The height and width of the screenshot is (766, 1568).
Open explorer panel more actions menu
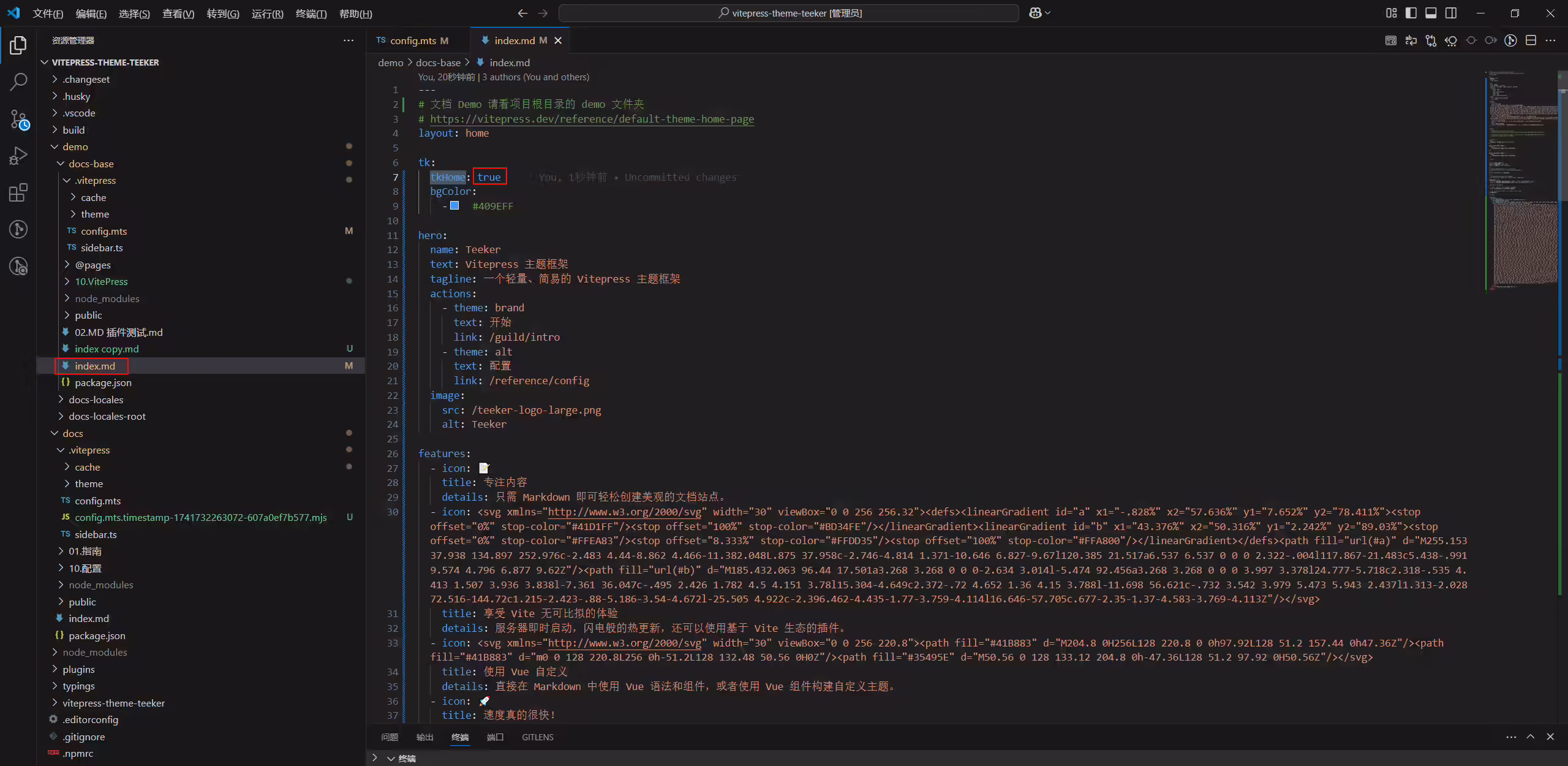click(349, 40)
